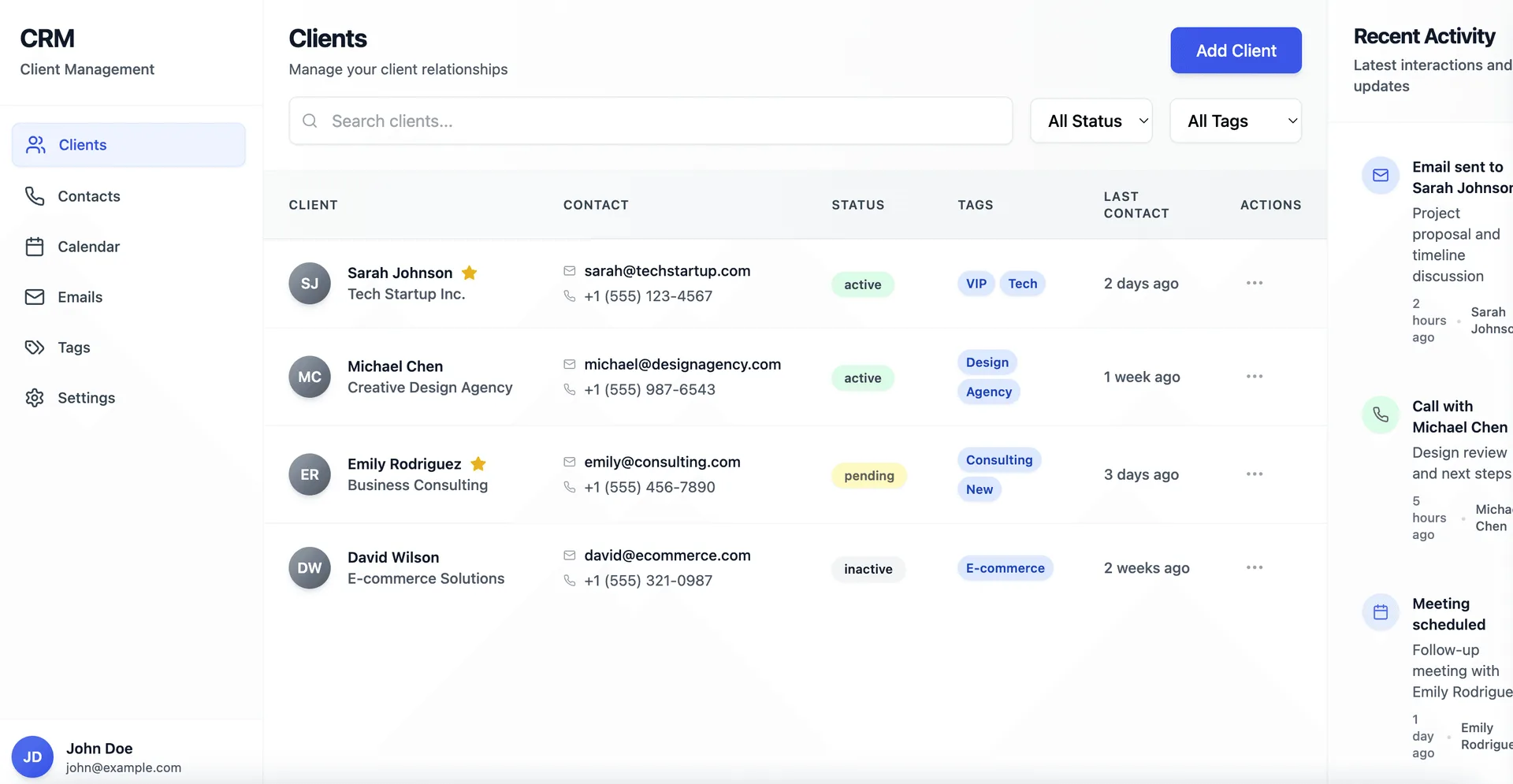Click the email activity icon in Recent Activity

point(1381,176)
